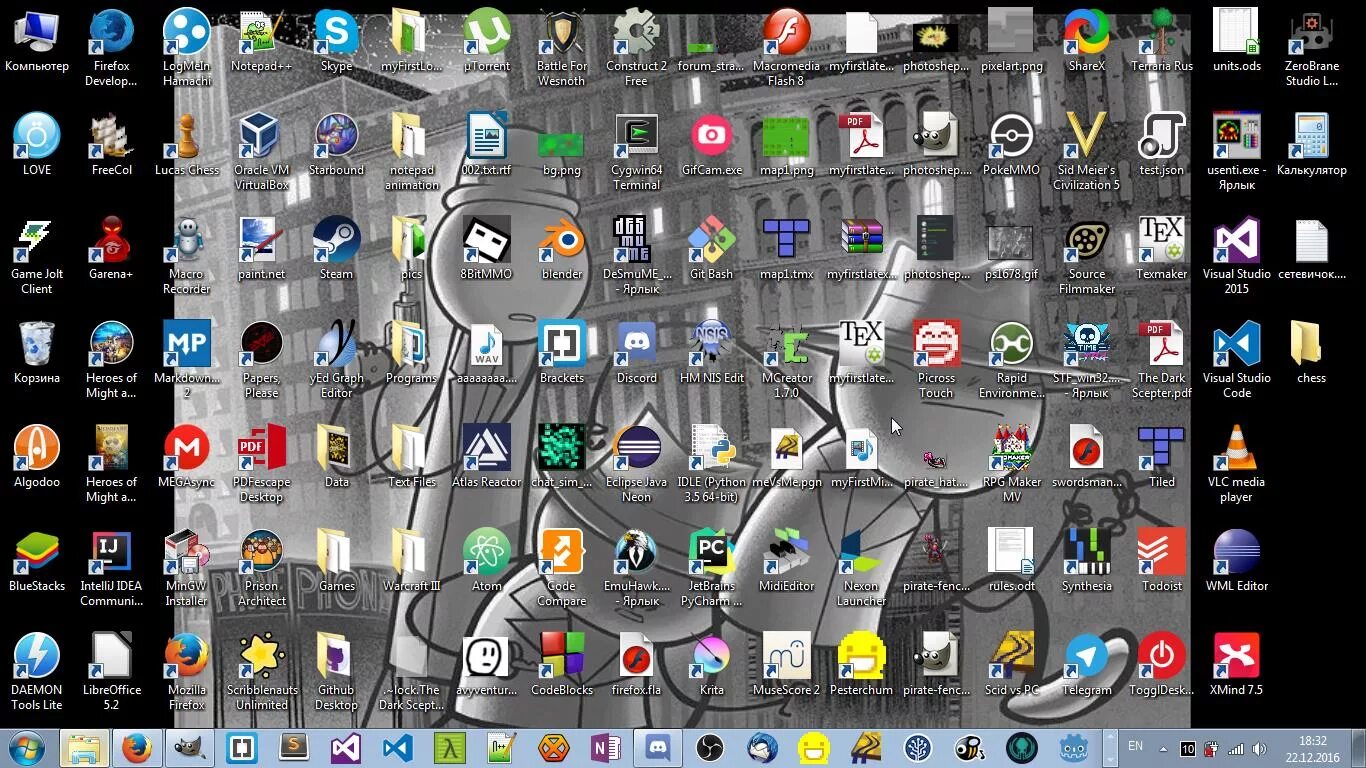
Task: Launch Krita desktop shortcut
Action: (x=712, y=666)
